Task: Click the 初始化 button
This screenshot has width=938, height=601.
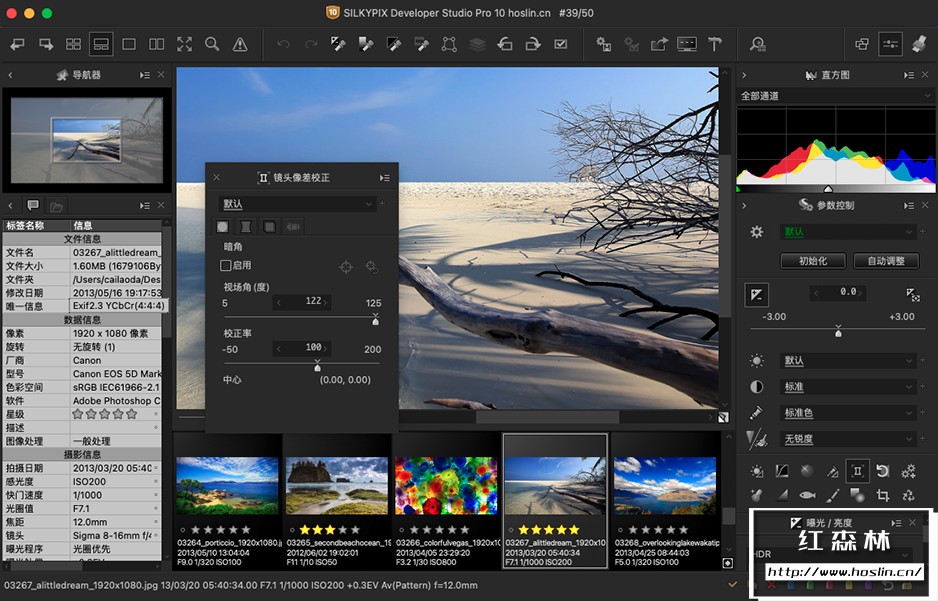Action: (812, 261)
